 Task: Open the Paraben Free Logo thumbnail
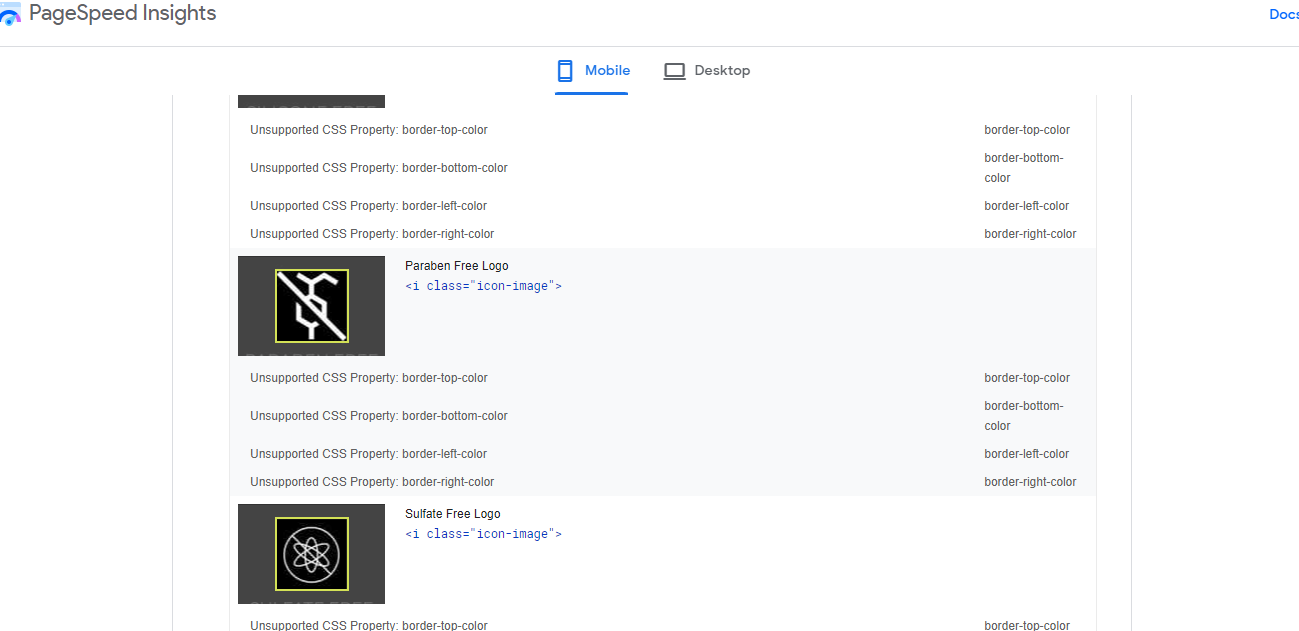tap(311, 306)
